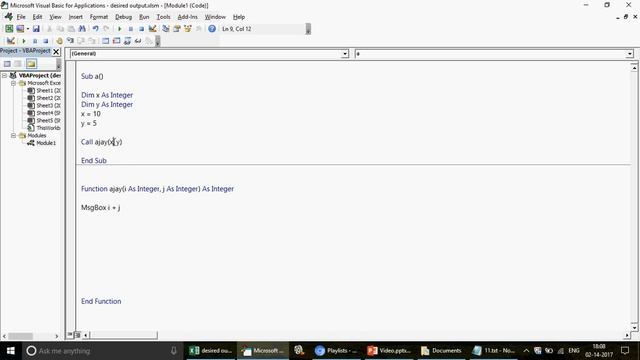Click View Code in Project panel
Viewport: 640px width, 360px height.
7,64
